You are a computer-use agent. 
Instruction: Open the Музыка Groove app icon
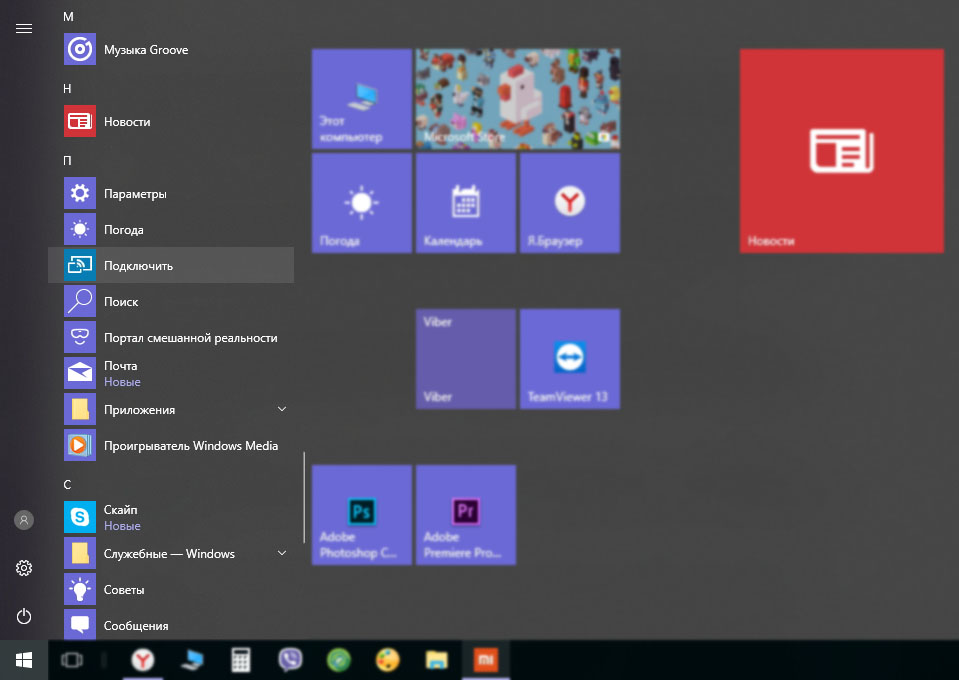click(80, 50)
